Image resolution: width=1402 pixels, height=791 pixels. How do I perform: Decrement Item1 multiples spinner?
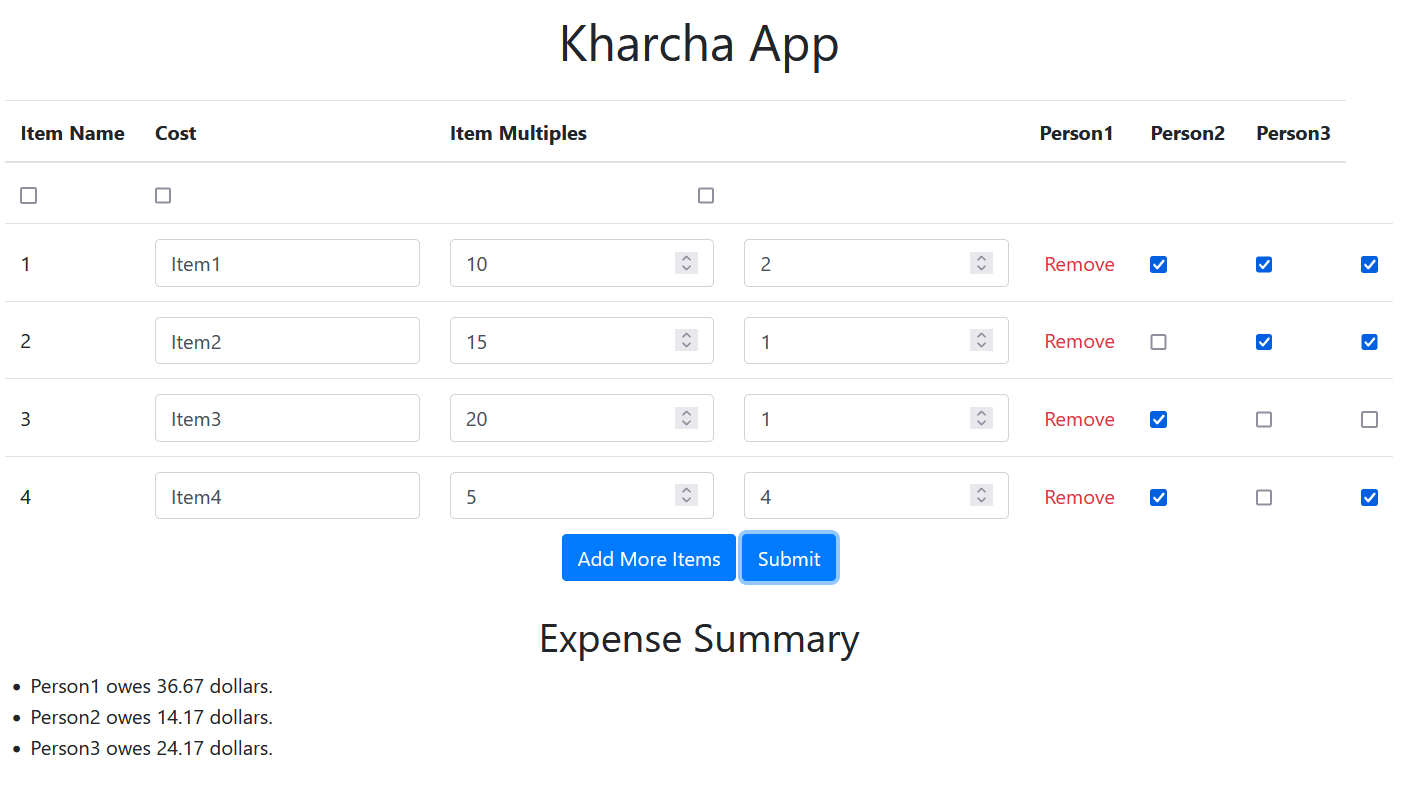[981, 269]
